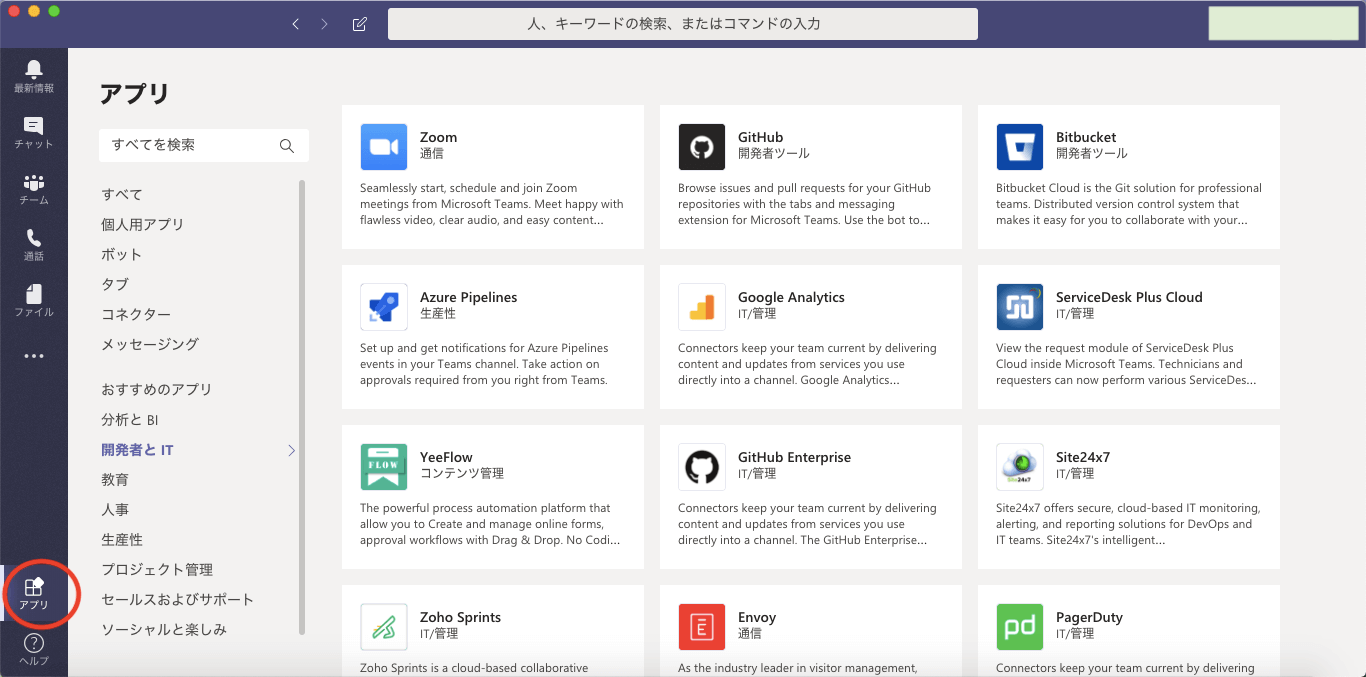The height and width of the screenshot is (677, 1366).
Task: Go forward with the right arrow
Action: (324, 24)
